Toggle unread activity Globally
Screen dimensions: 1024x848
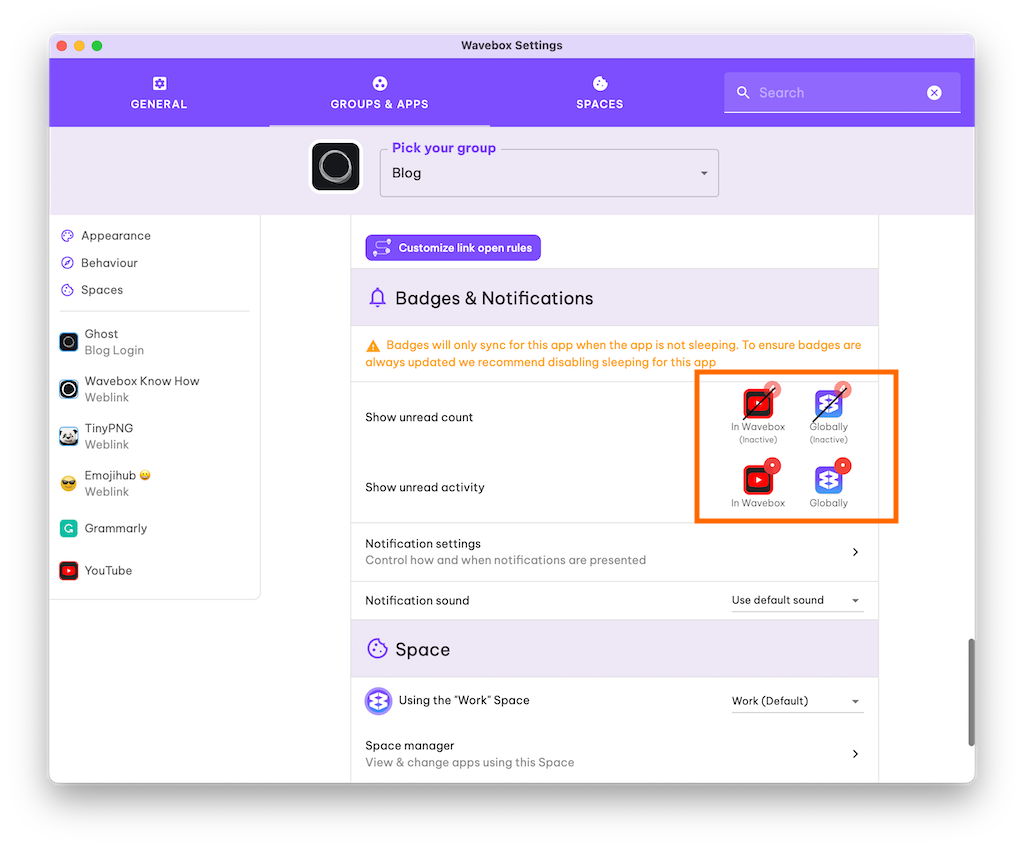point(829,484)
